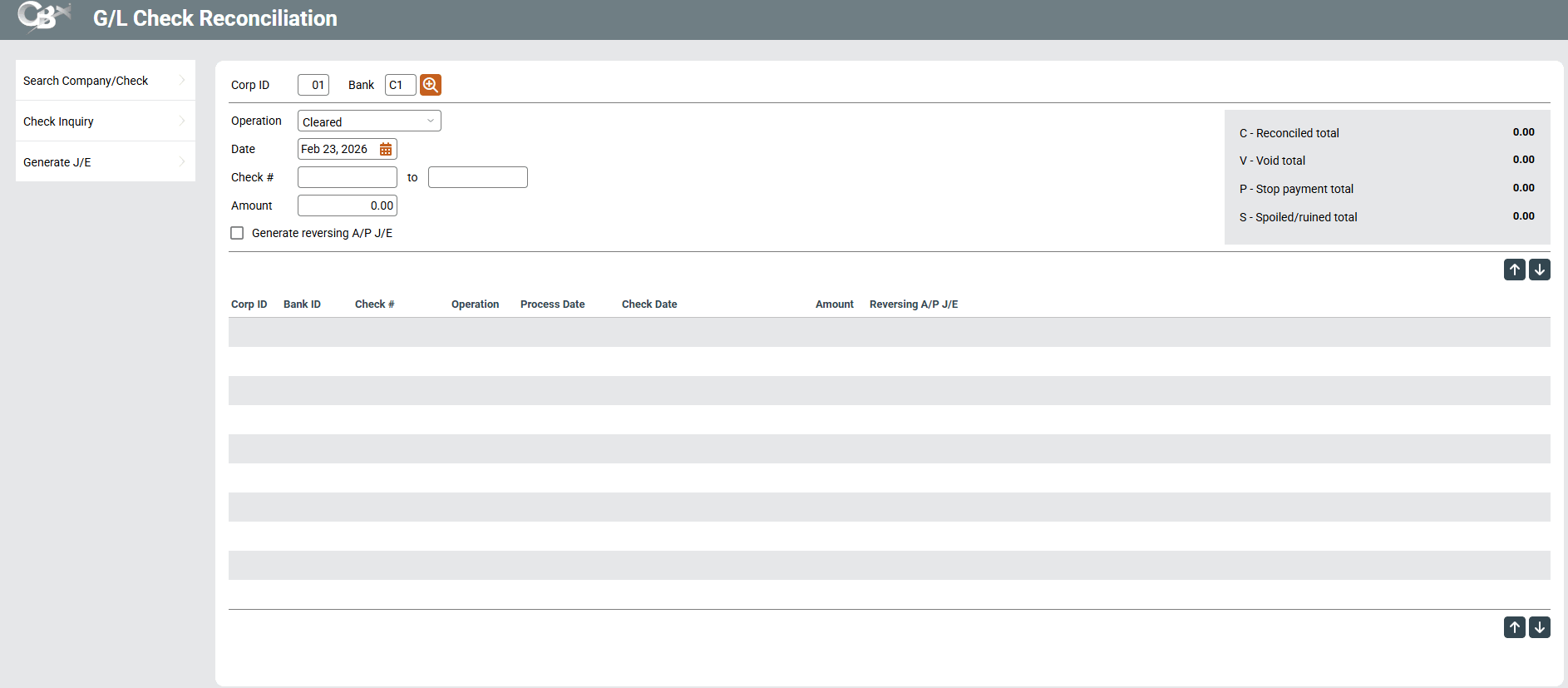
Task: Click the orange bank search magnifier icon
Action: click(x=430, y=85)
